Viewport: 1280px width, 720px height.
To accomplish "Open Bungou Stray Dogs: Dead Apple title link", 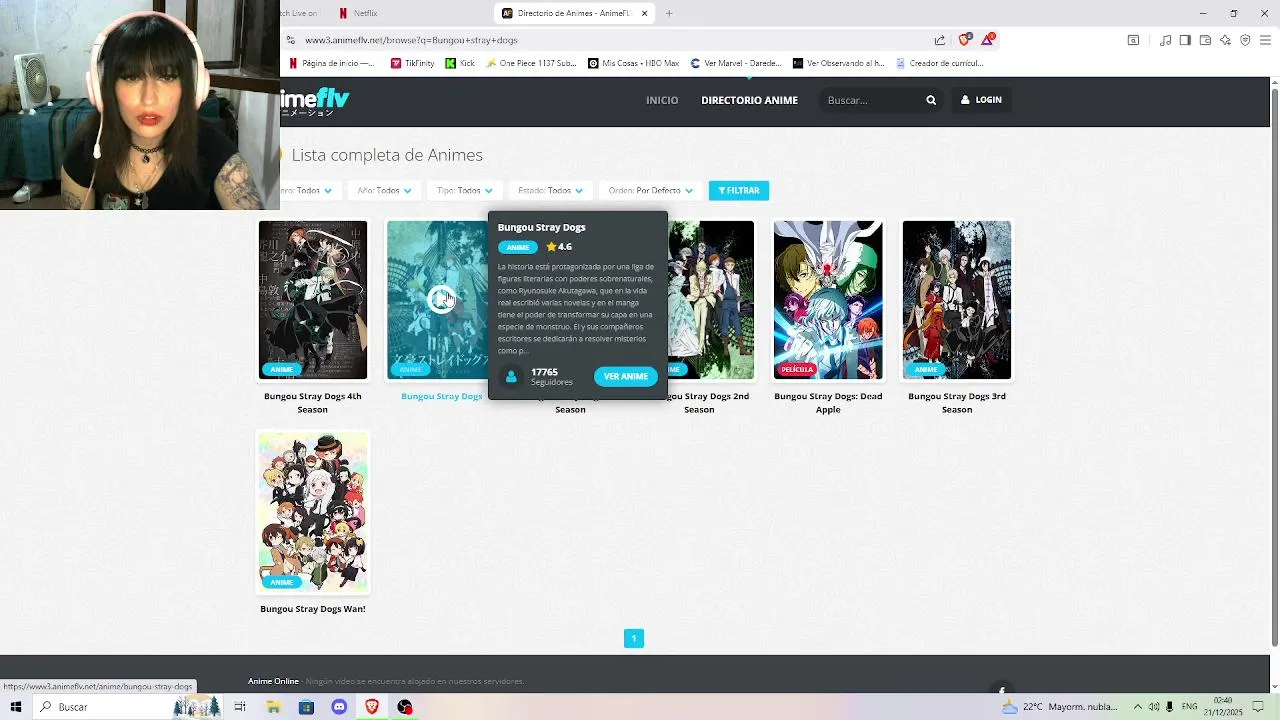I will [828, 403].
